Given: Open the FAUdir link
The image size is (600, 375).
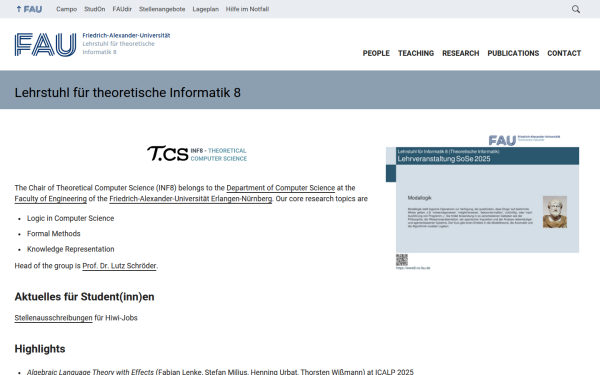Looking at the screenshot, I should click(x=122, y=9).
